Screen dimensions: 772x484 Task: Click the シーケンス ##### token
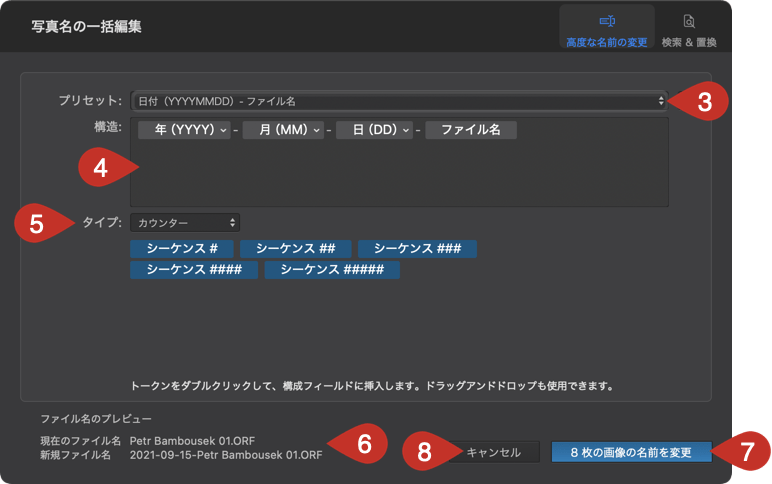(332, 270)
